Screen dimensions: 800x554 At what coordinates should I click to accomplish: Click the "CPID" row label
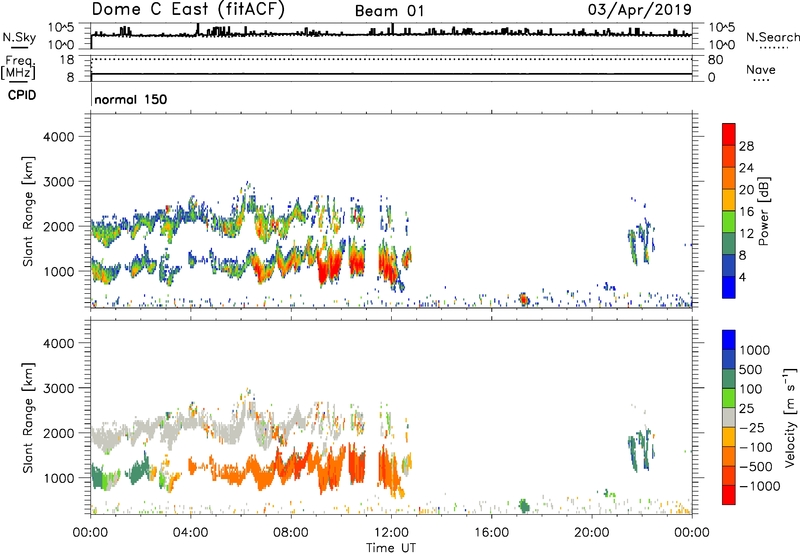22,95
